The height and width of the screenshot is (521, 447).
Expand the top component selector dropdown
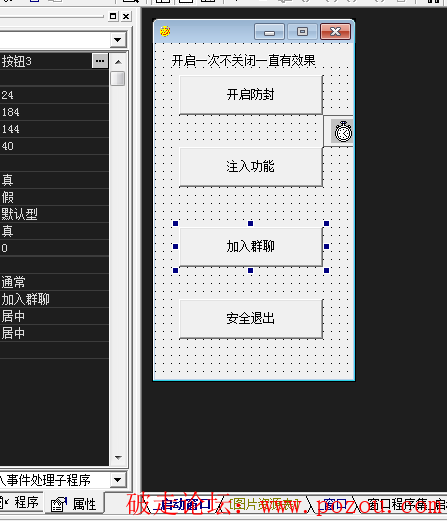(x=117, y=40)
